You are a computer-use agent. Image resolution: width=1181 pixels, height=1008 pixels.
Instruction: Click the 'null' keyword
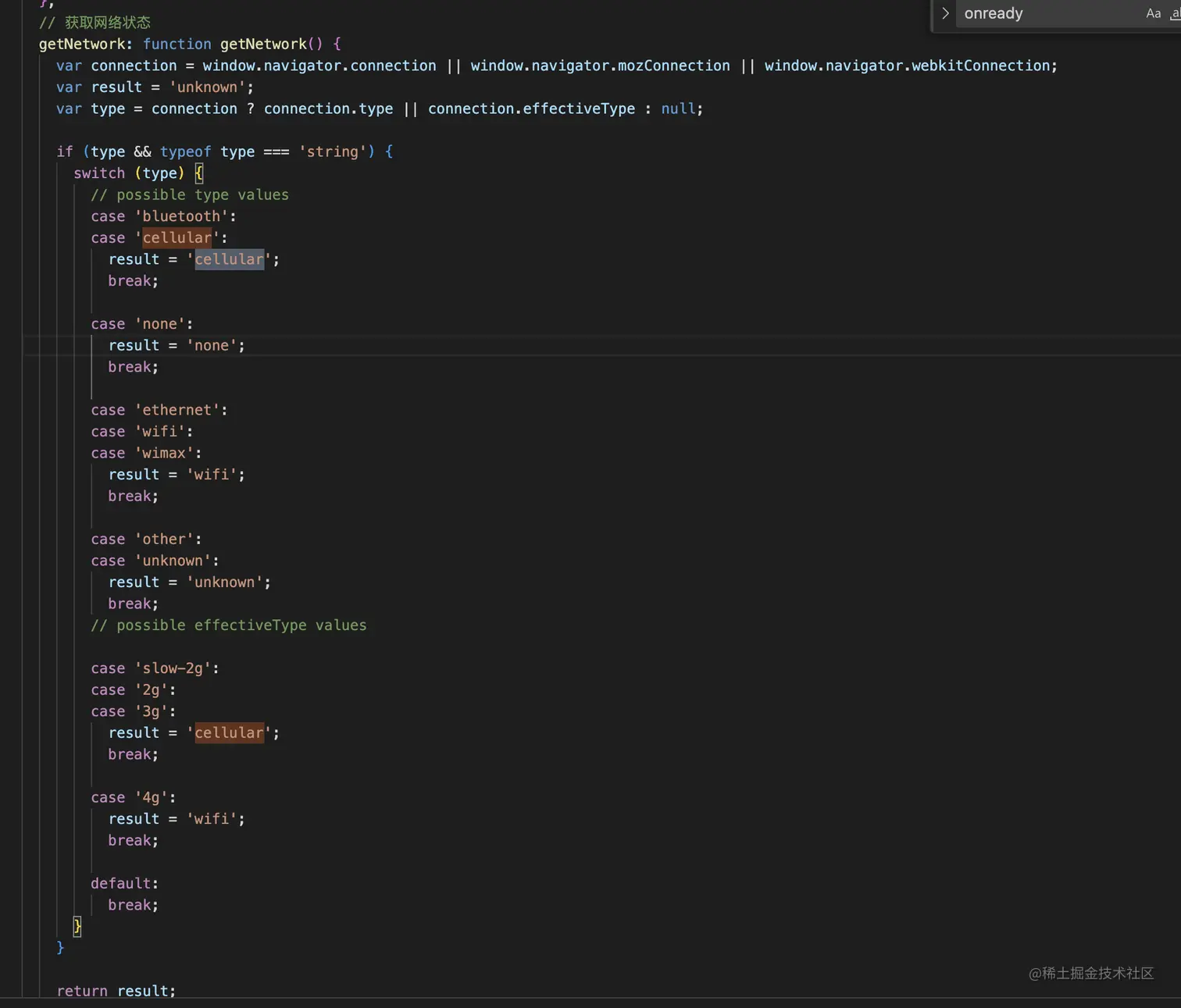pyautogui.click(x=678, y=109)
